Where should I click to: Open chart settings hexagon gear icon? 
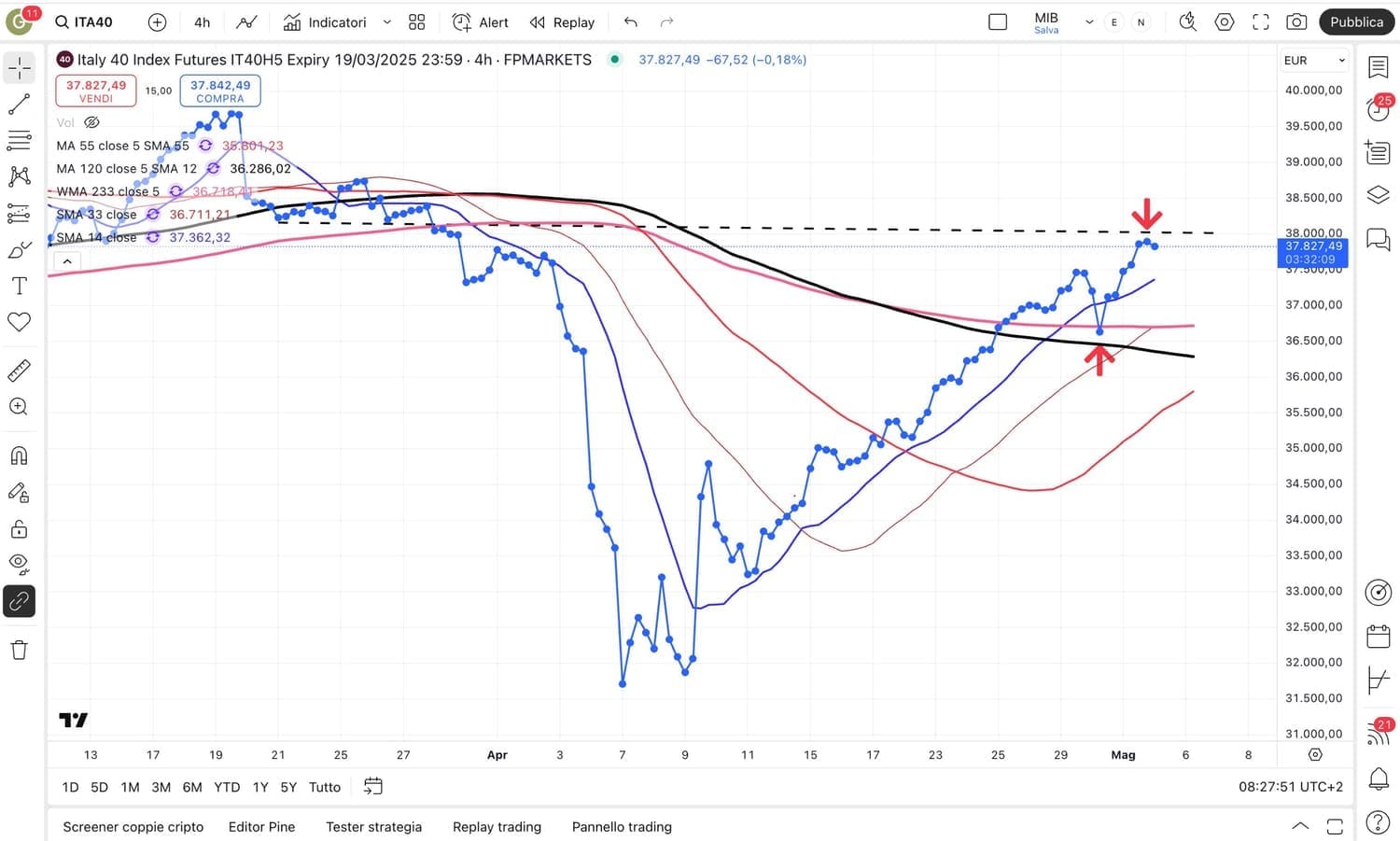(1225, 22)
